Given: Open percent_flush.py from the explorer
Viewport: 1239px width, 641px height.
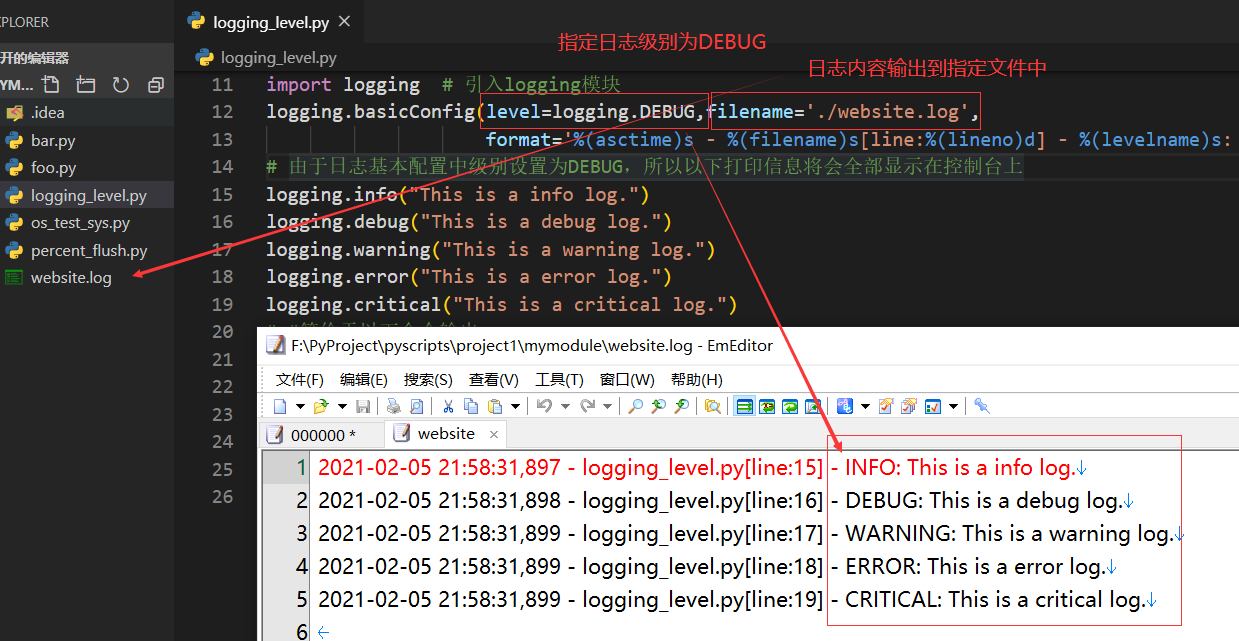Looking at the screenshot, I should pyautogui.click(x=87, y=250).
